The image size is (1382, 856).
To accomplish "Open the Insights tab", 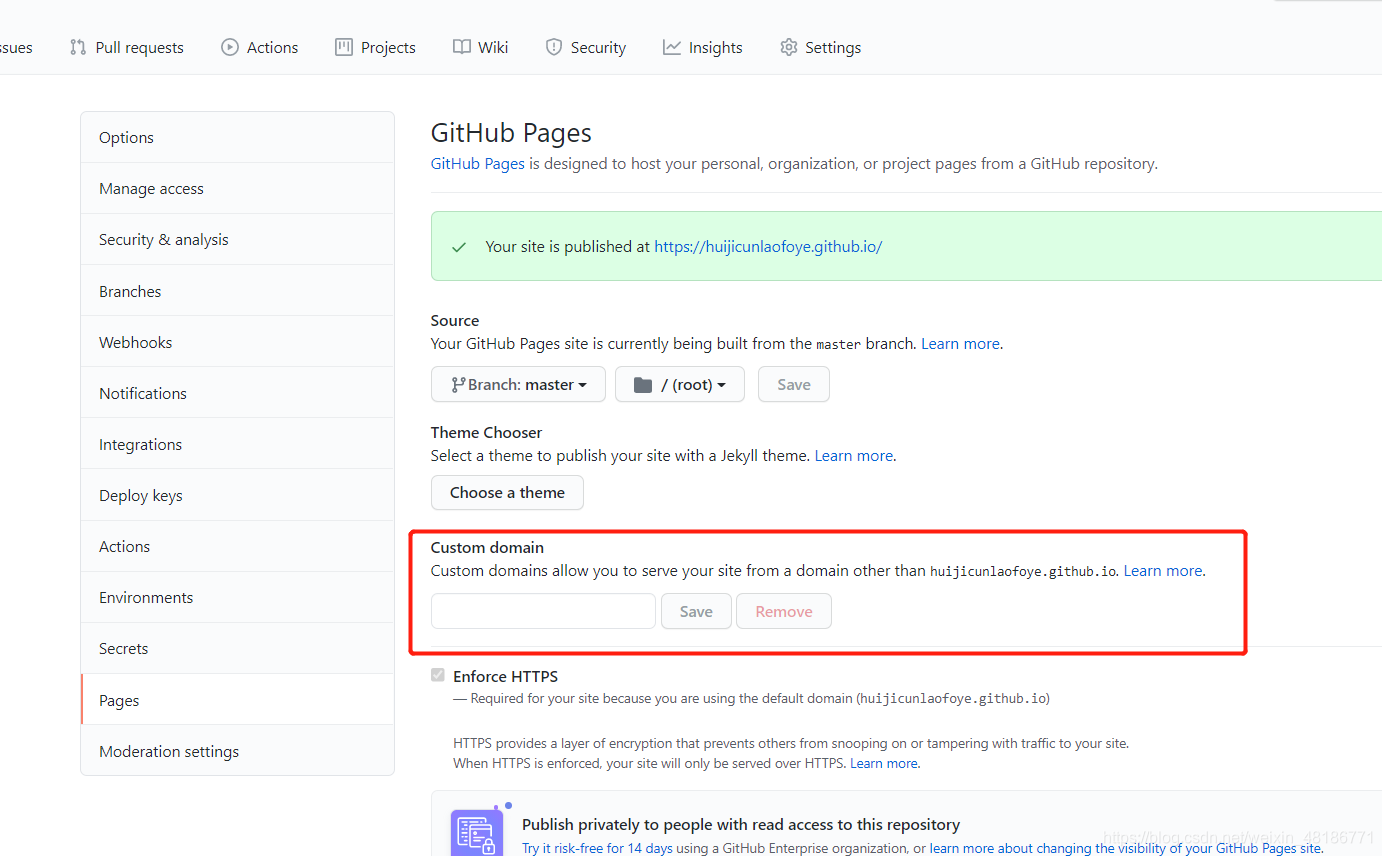I will pos(703,47).
